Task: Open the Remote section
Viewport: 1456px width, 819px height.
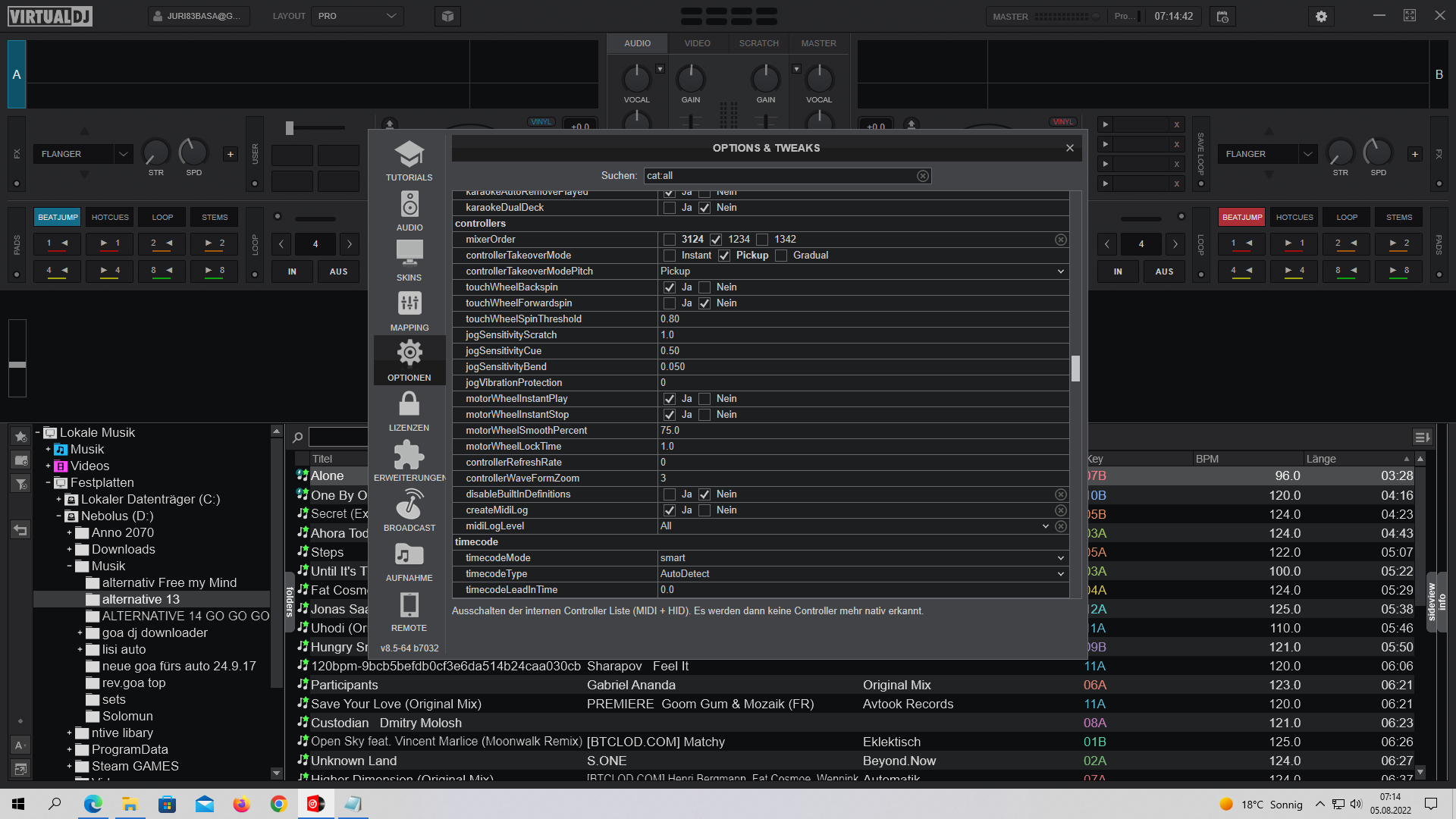Action: coord(409,611)
